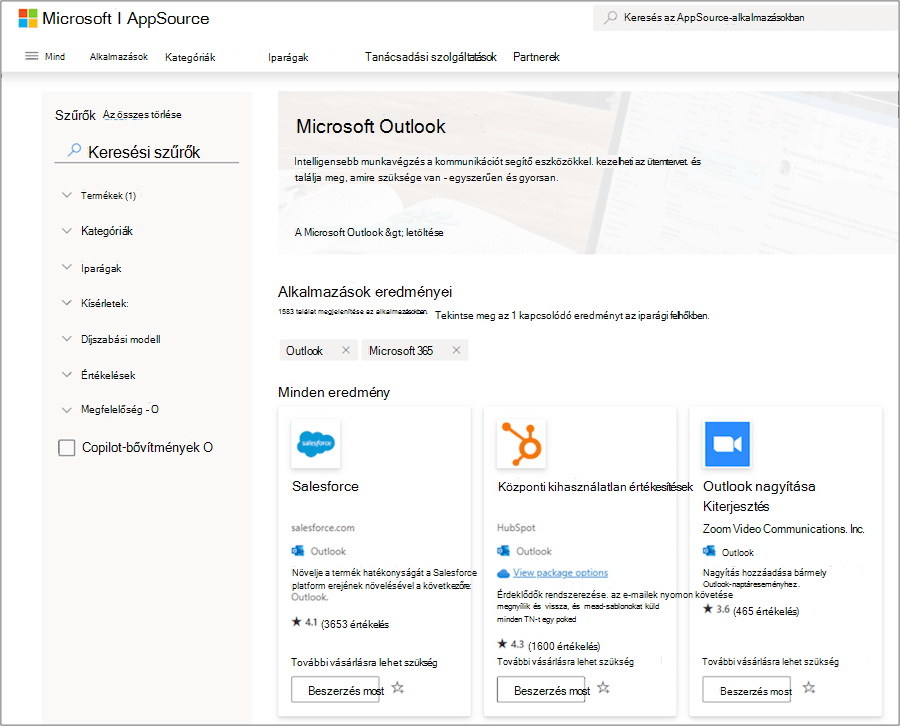This screenshot has width=900, height=726.
Task: Click the Salesforce cloud logo thumbnail
Action: (x=316, y=444)
